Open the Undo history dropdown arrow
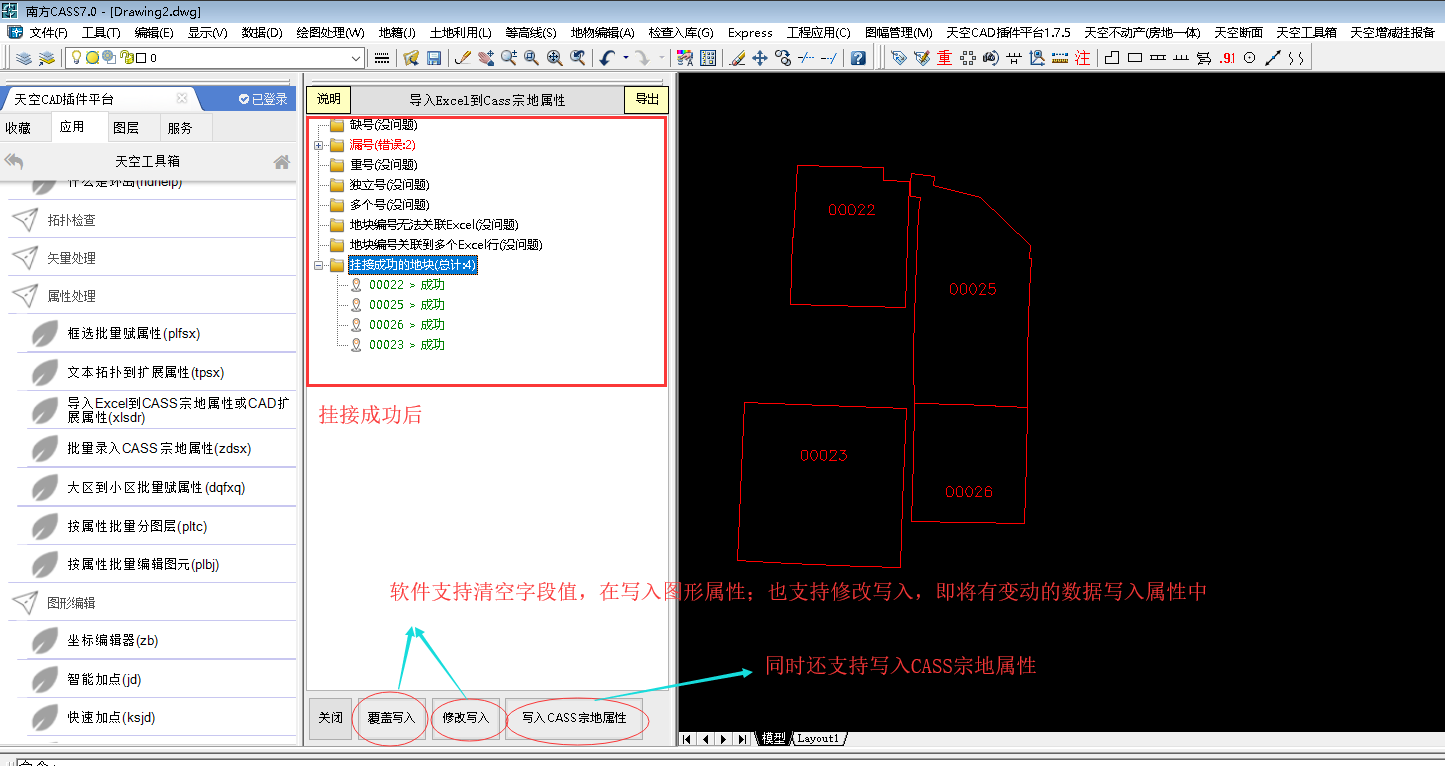1445x766 pixels. [626, 58]
